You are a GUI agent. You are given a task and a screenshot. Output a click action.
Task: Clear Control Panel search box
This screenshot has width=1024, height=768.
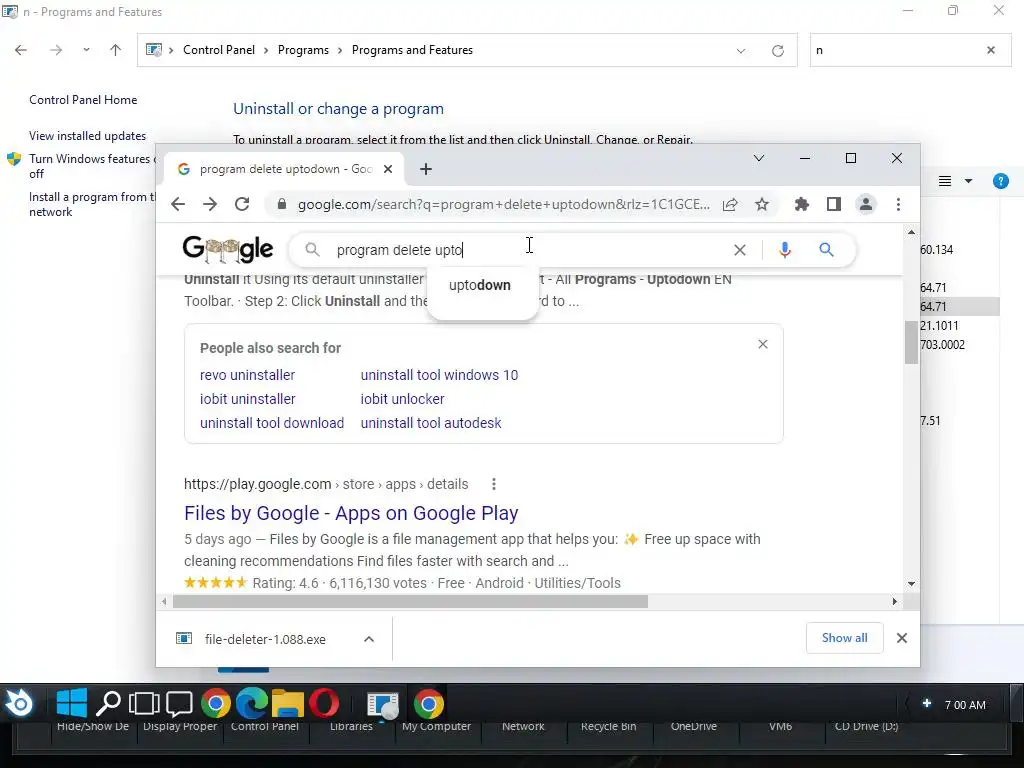tap(991, 50)
